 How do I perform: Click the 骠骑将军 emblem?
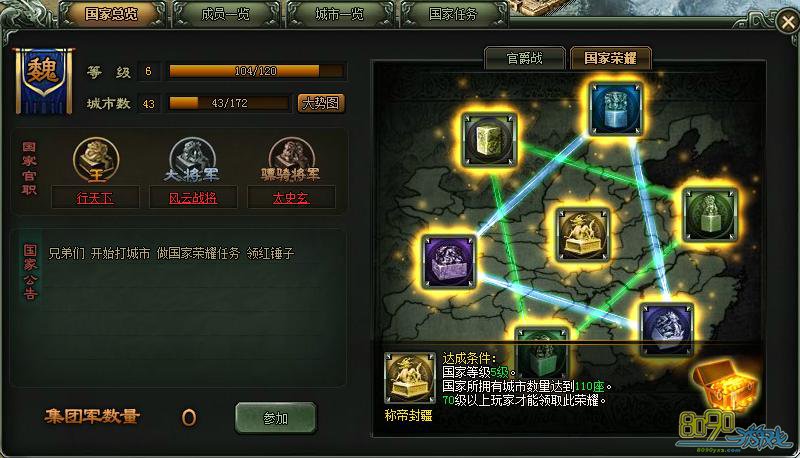click(291, 160)
